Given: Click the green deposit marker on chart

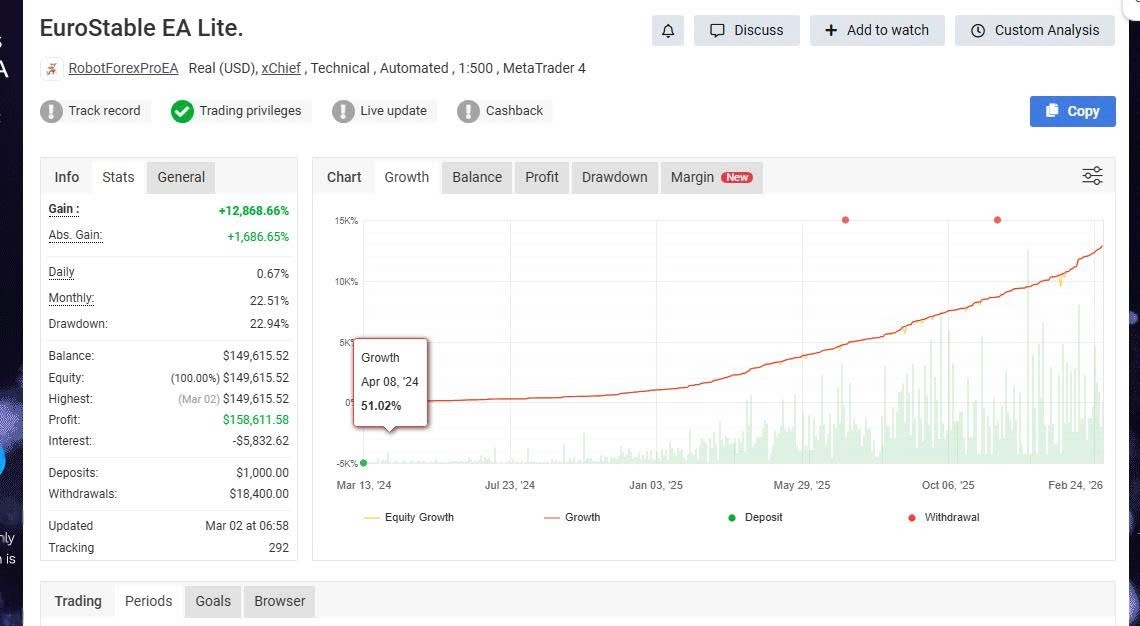Looking at the screenshot, I should (x=363, y=463).
